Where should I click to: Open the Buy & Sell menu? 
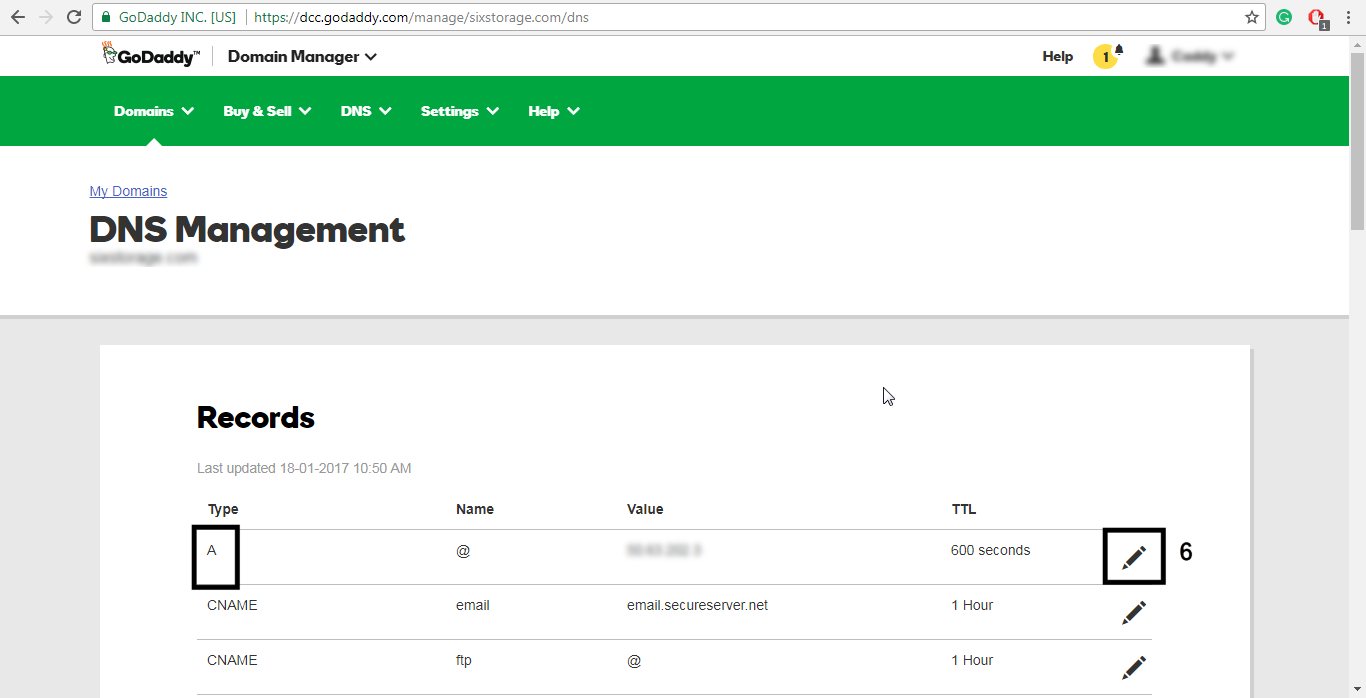(267, 111)
